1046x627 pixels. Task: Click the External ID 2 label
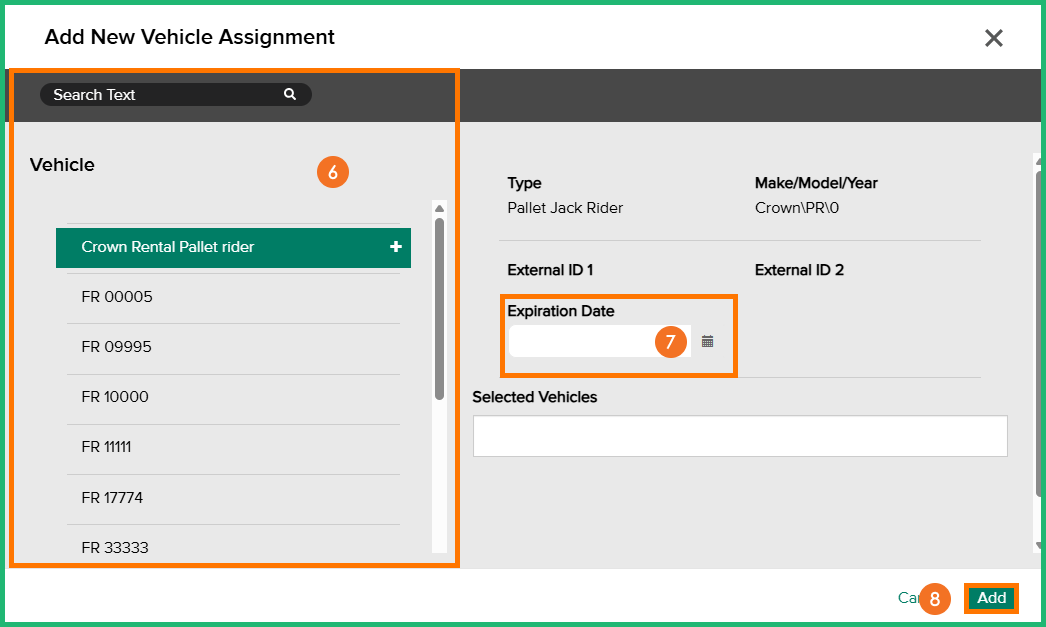(x=799, y=270)
